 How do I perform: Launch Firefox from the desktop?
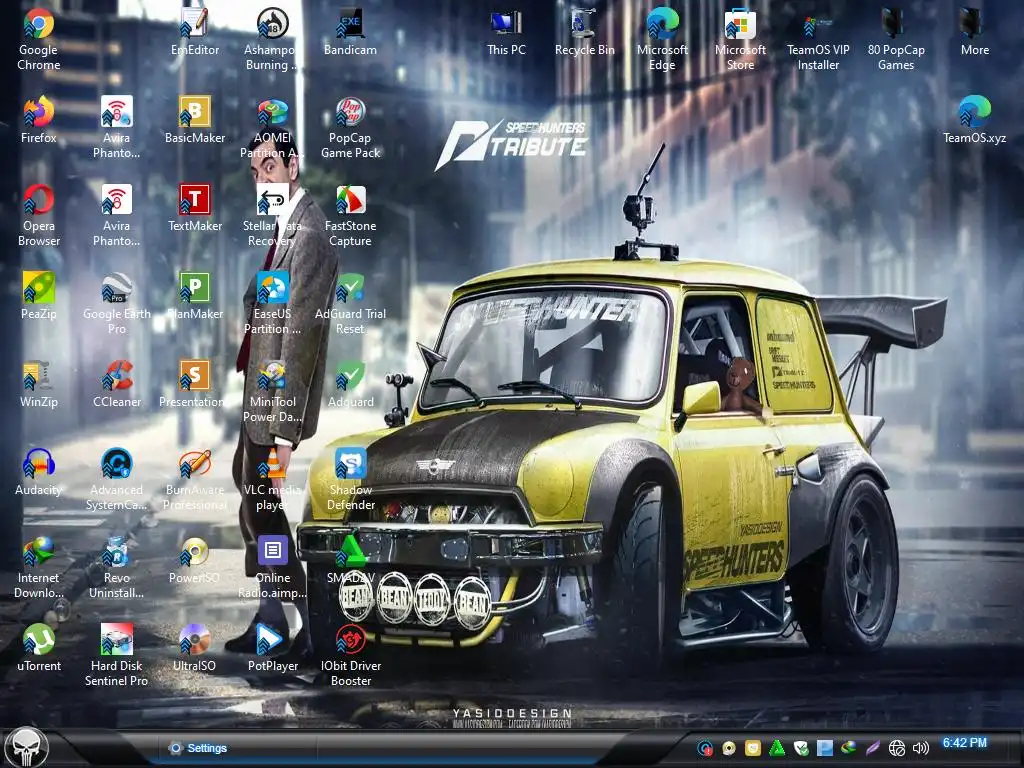[x=39, y=120]
